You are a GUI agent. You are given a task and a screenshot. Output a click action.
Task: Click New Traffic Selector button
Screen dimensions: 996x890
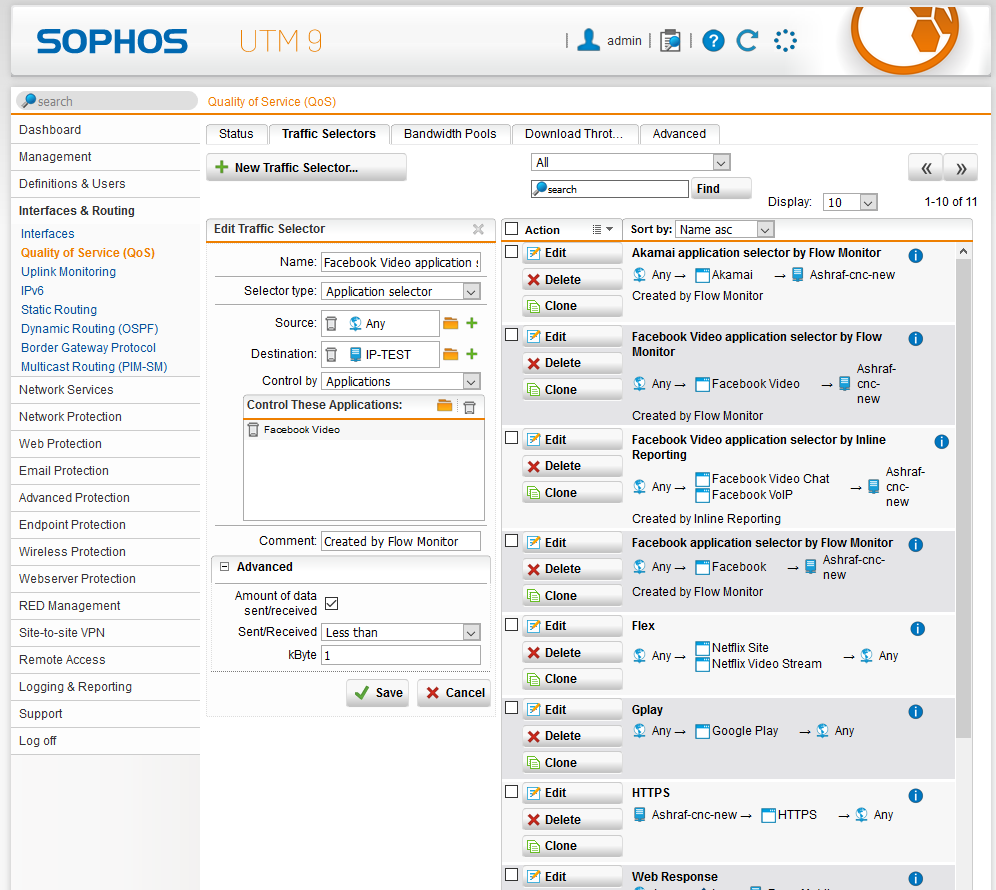306,168
